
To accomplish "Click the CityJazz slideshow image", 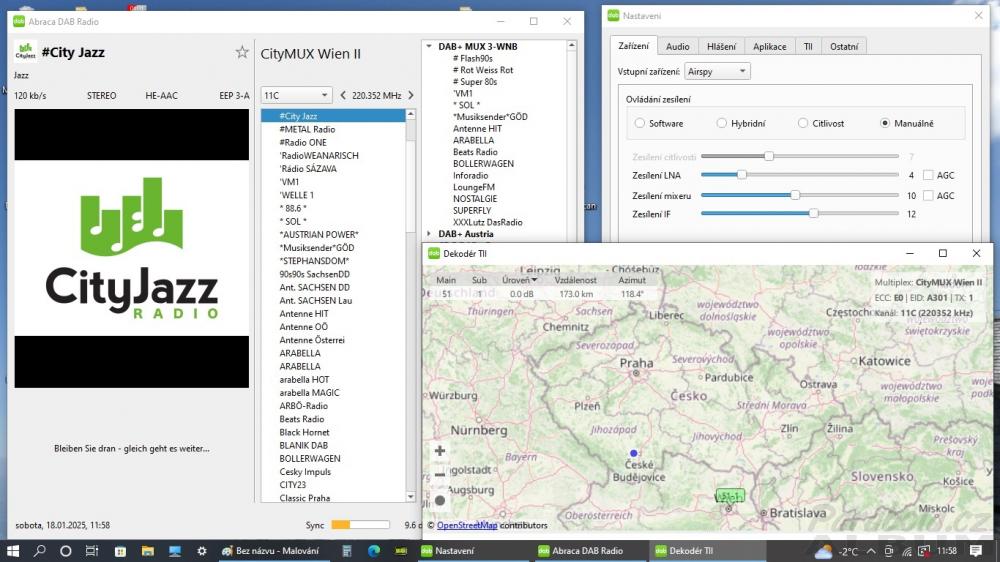I will tap(132, 248).
